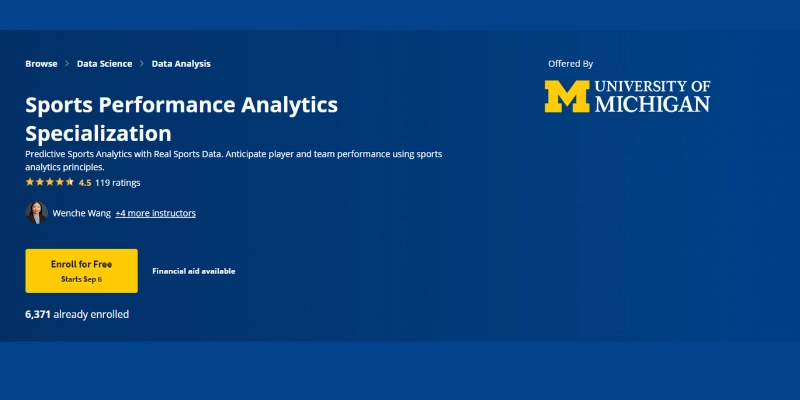Open the 119 ratings count

pyautogui.click(x=118, y=183)
